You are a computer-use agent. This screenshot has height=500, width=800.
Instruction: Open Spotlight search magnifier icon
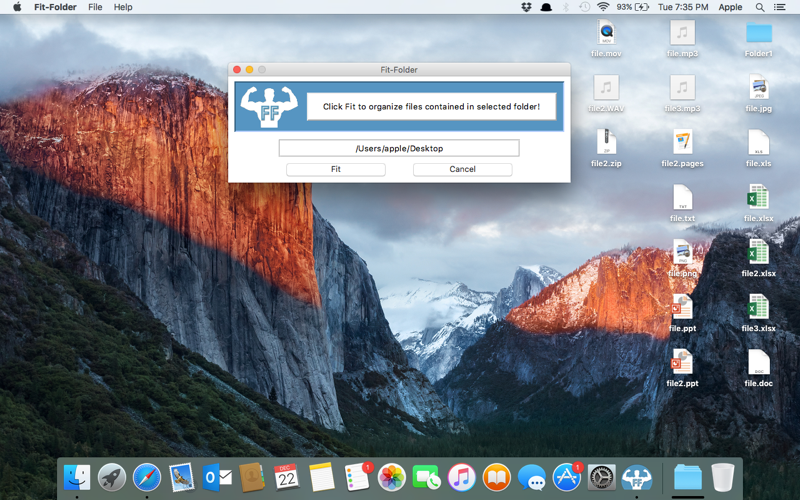tap(760, 7)
